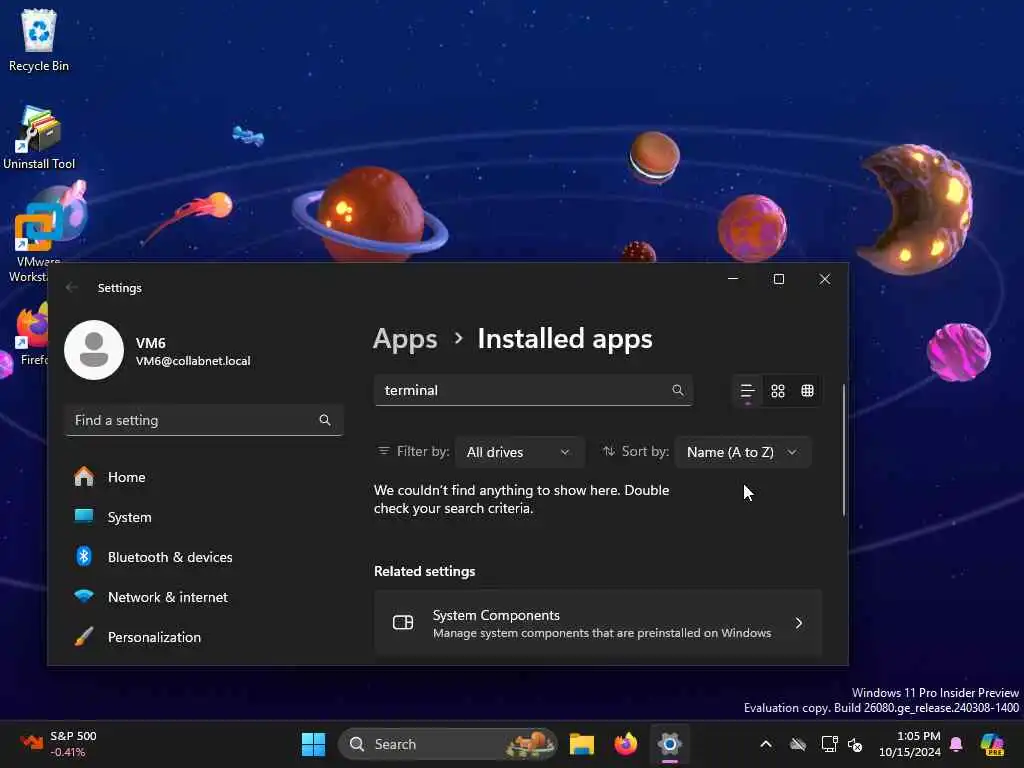
Task: Open System in Settings sidebar
Action: [204, 517]
